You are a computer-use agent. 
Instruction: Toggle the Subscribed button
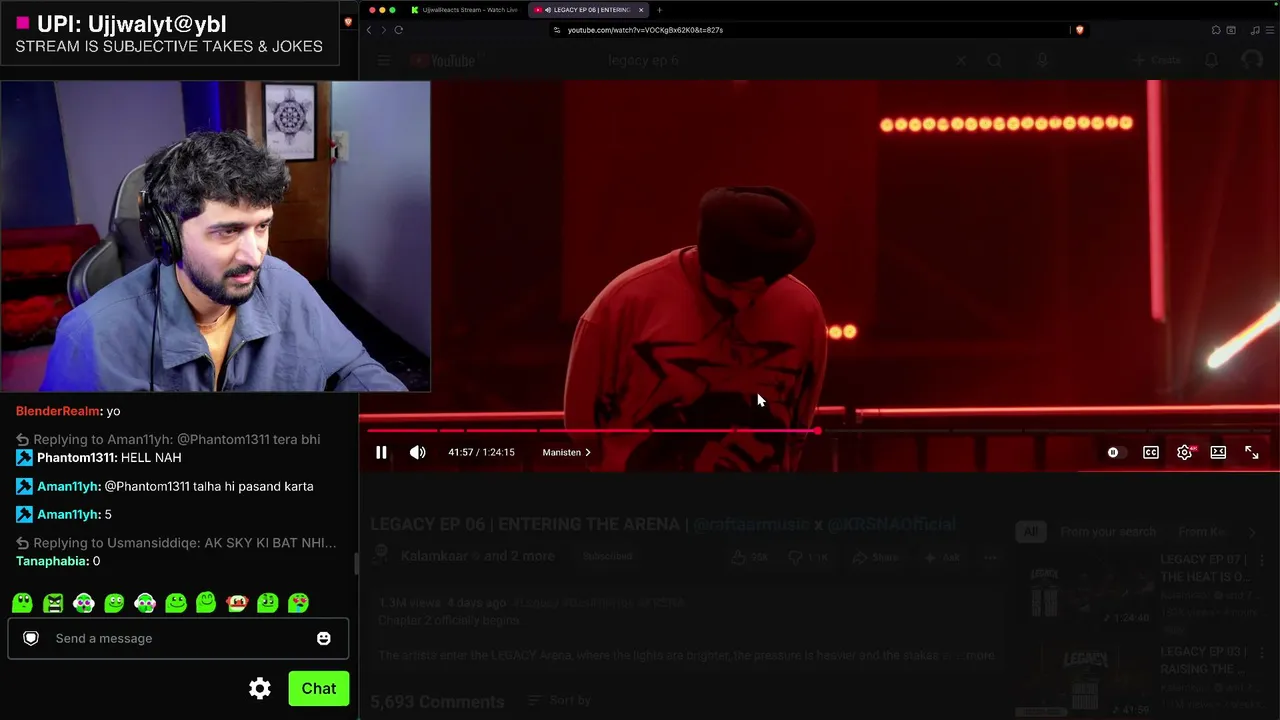(x=608, y=556)
